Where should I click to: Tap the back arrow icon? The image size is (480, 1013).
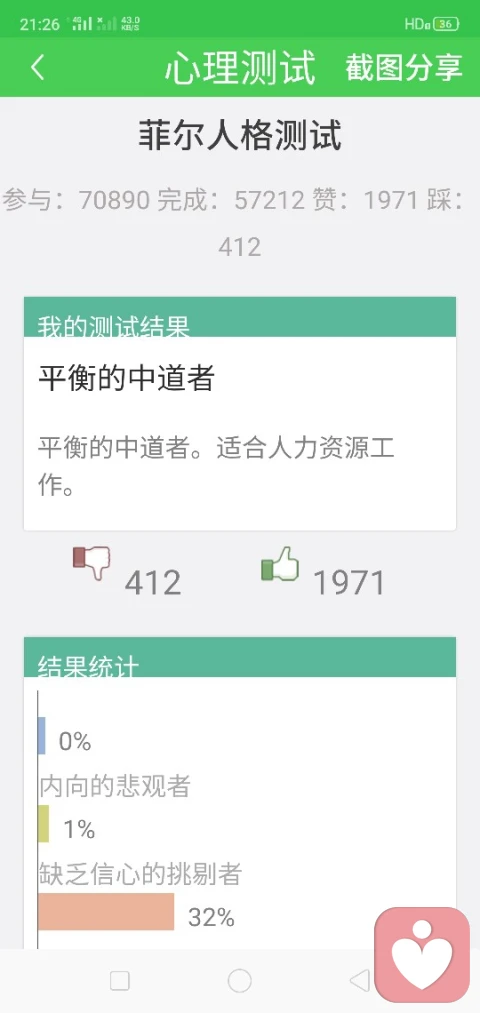(37, 67)
